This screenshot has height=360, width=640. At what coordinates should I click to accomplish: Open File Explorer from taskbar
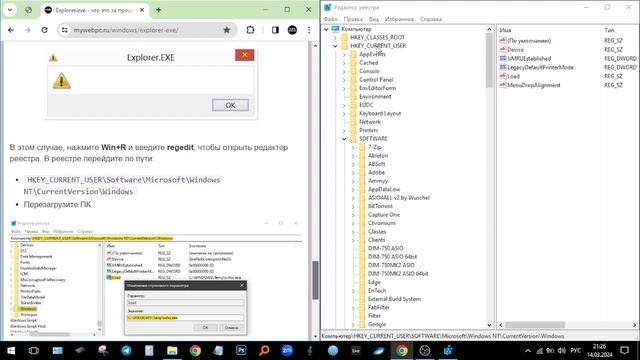tap(172, 351)
